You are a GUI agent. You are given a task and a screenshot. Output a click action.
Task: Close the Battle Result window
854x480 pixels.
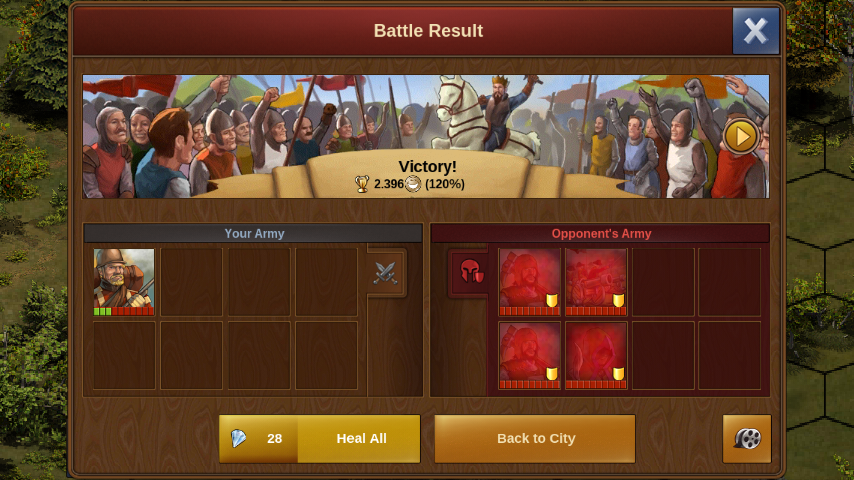coord(755,31)
